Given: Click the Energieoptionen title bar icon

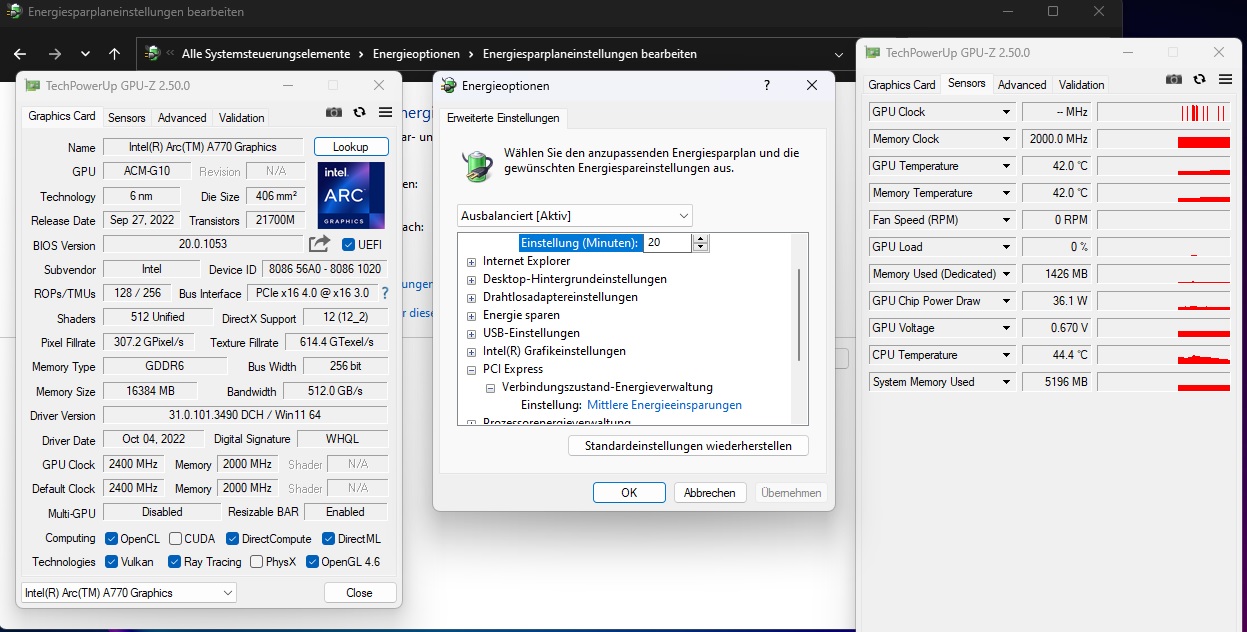Looking at the screenshot, I should [x=449, y=86].
